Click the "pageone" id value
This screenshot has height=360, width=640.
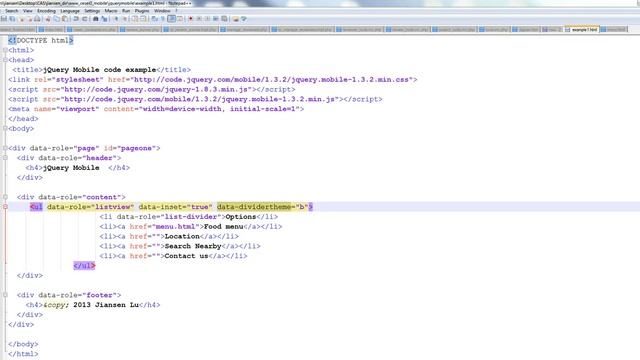click(x=136, y=148)
